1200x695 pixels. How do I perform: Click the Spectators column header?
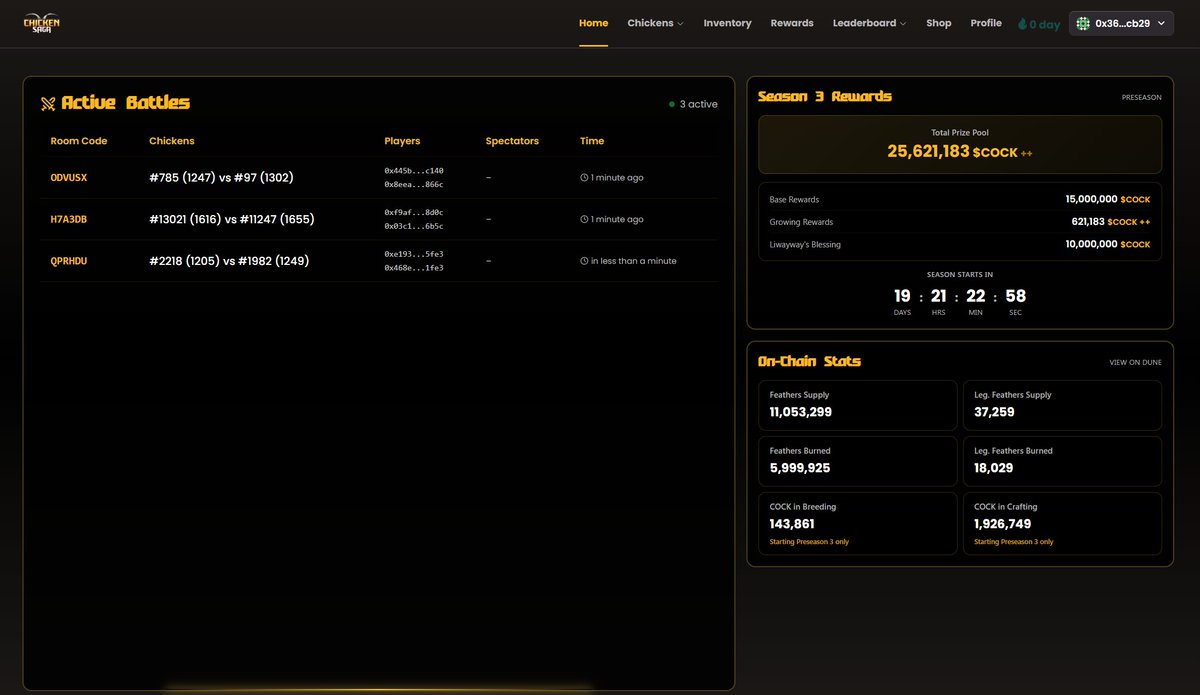(512, 141)
